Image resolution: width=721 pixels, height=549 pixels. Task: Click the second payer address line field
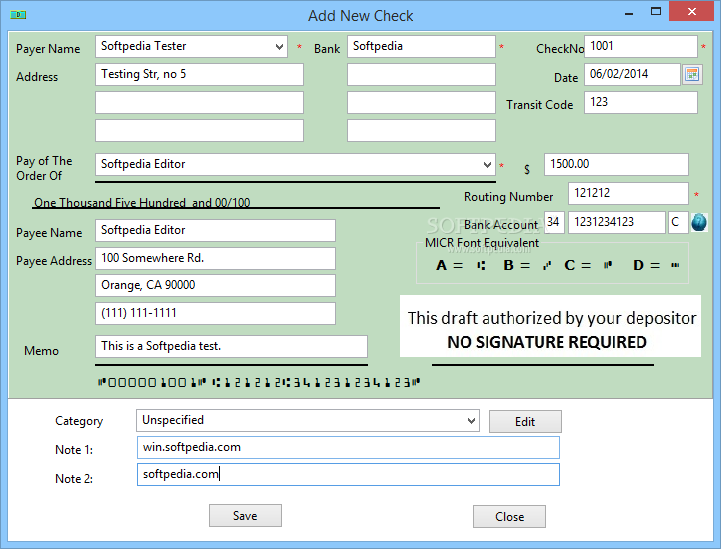[x=199, y=103]
